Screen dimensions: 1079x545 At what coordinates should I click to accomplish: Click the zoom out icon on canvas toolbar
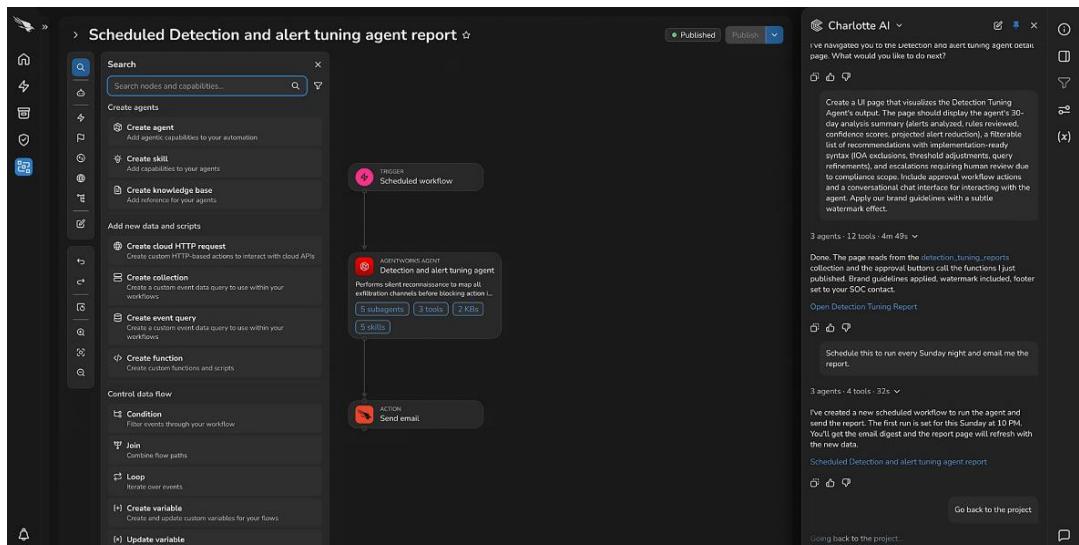click(x=81, y=372)
